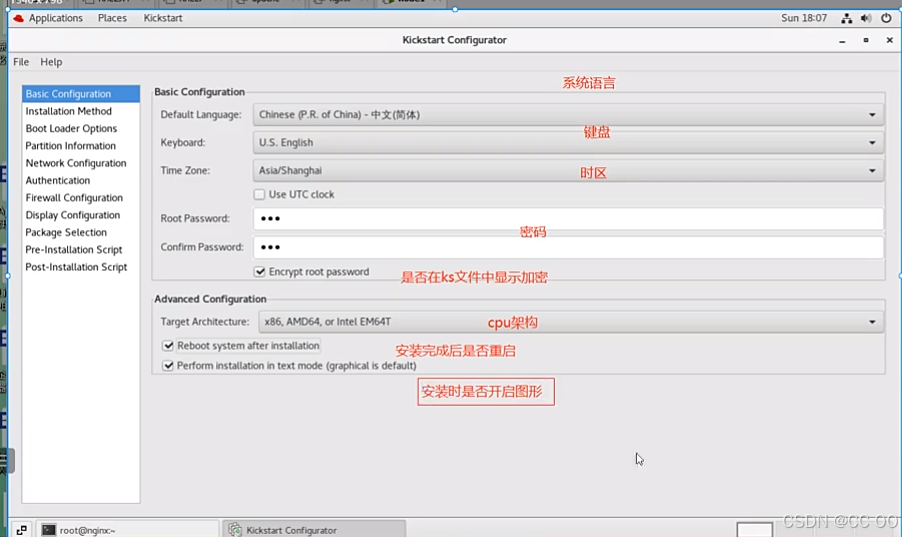The width and height of the screenshot is (902, 537).
Task: Select Basic Configuration in sidebar
Action: (x=81, y=94)
